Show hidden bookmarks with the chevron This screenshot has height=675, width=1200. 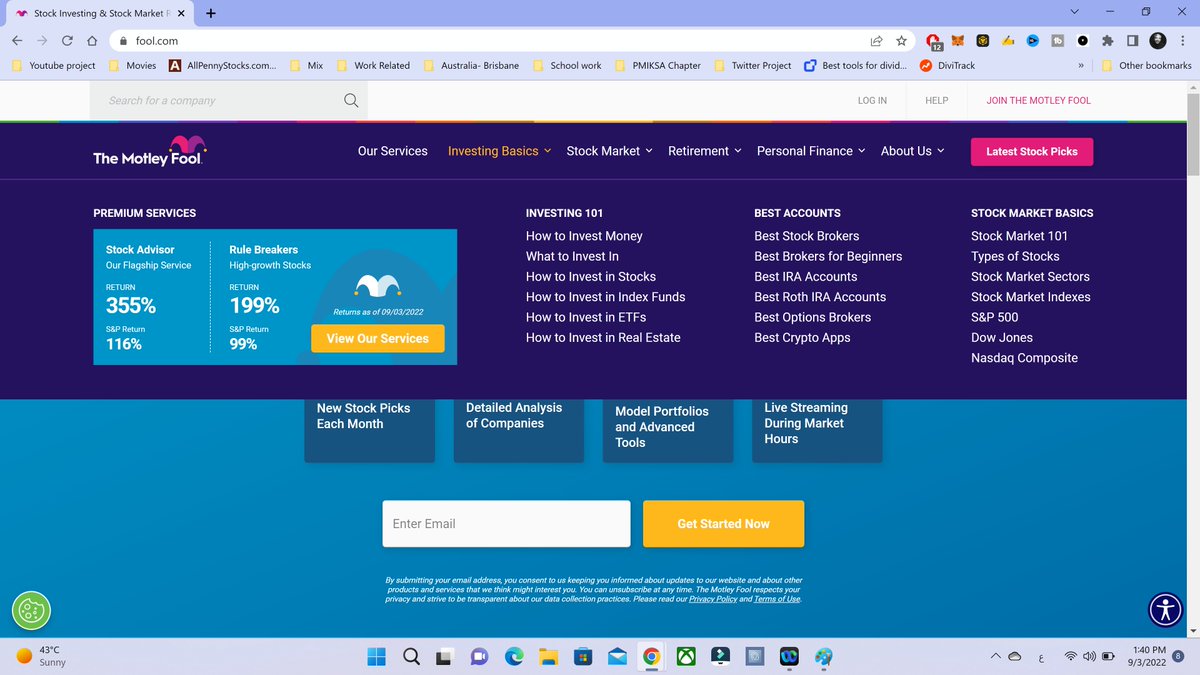1081,66
